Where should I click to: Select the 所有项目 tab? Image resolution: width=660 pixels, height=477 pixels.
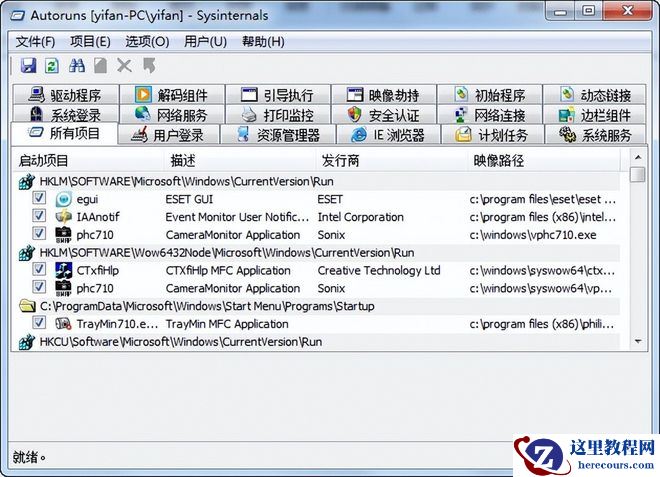point(64,133)
